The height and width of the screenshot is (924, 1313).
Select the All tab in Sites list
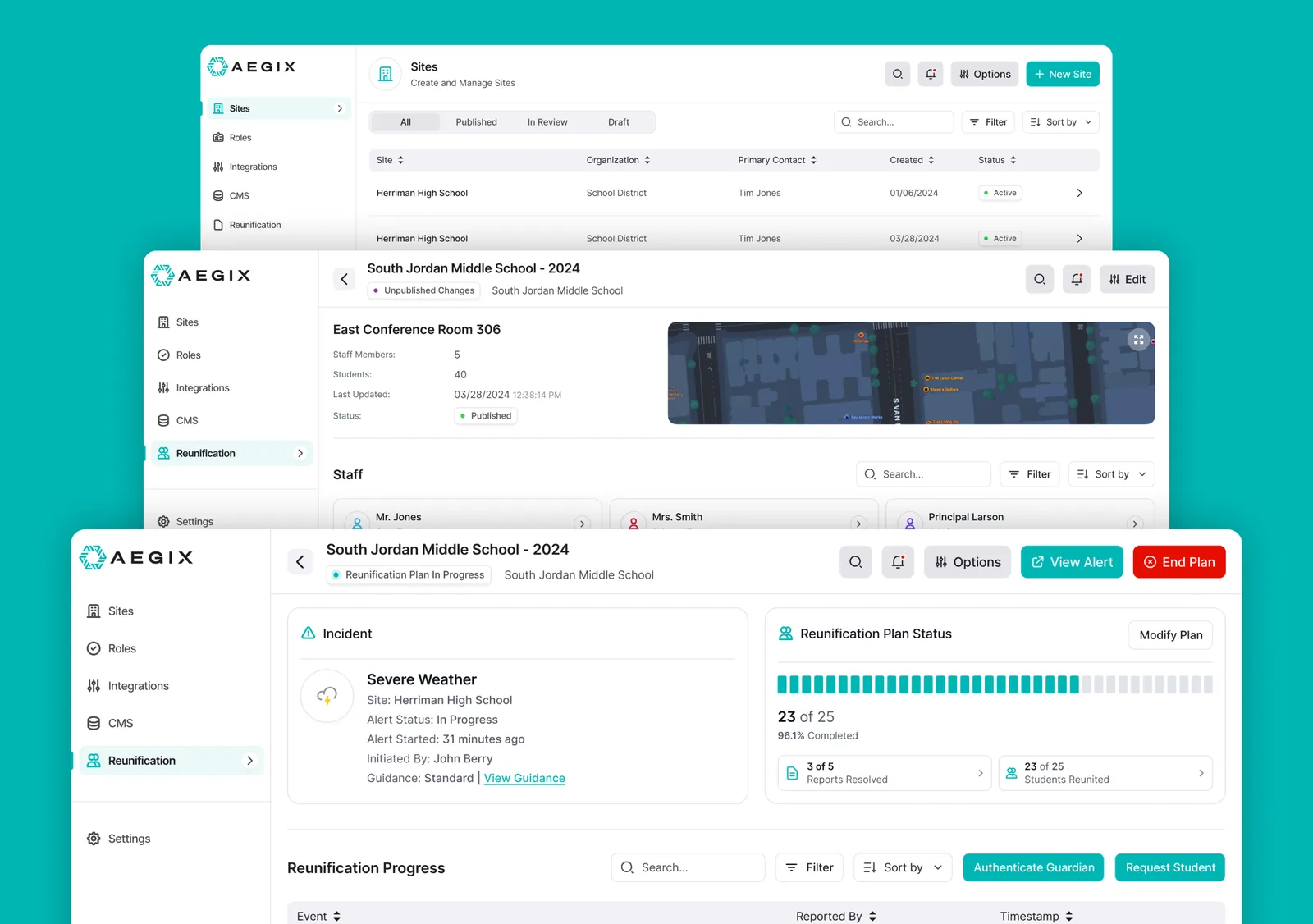[x=405, y=122]
